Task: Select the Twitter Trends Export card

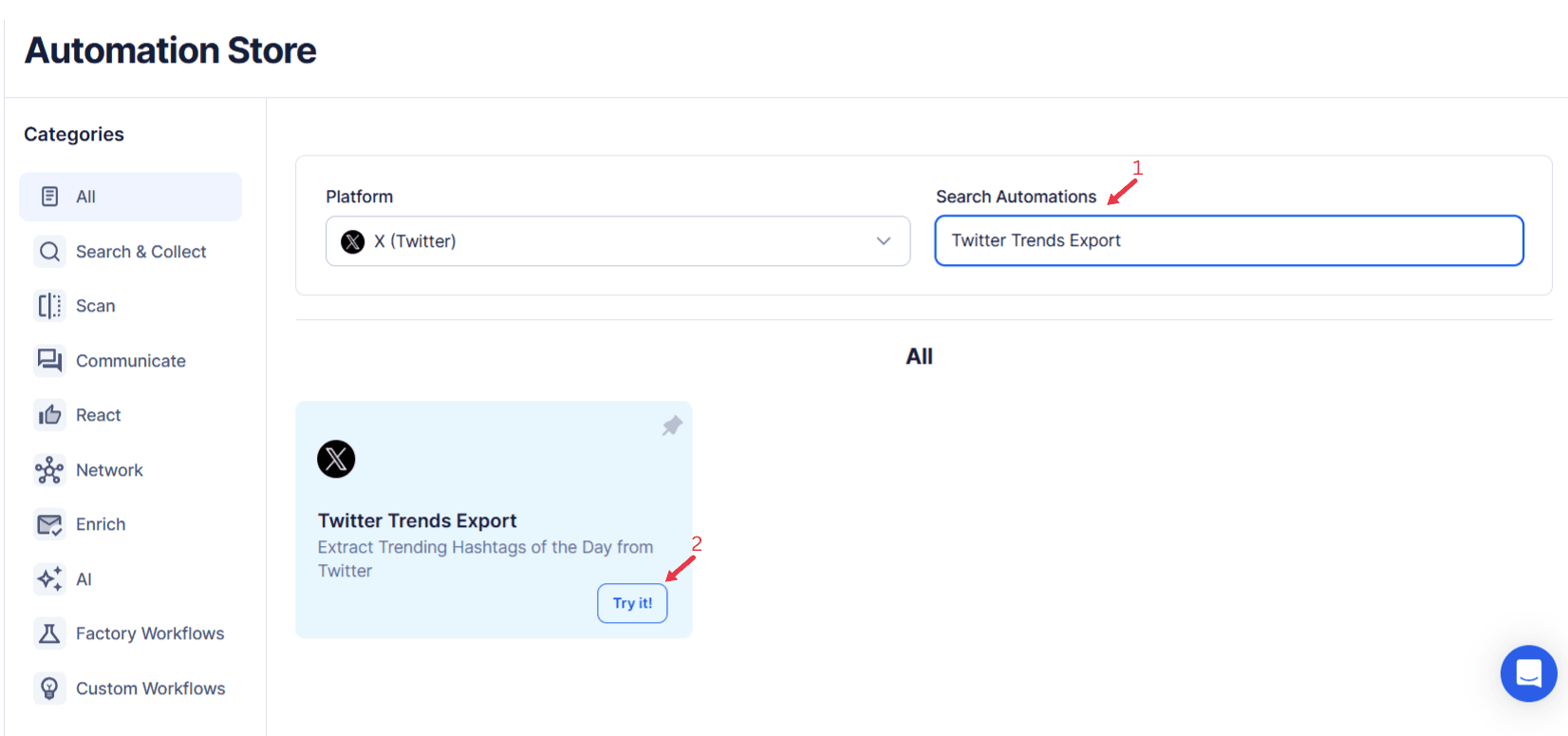Action: coord(494,519)
